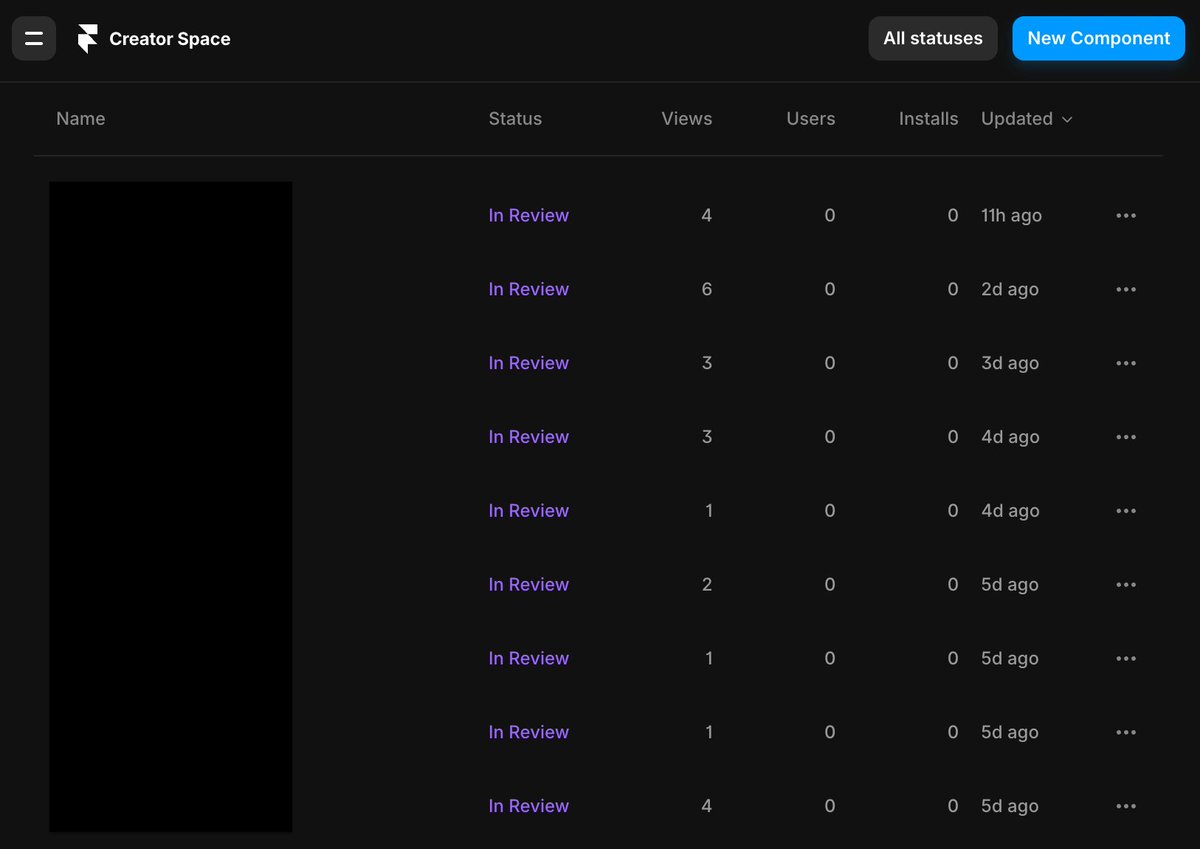Open the three-dot menu for the 2d ago row
1200x849 pixels.
pos(1126,290)
